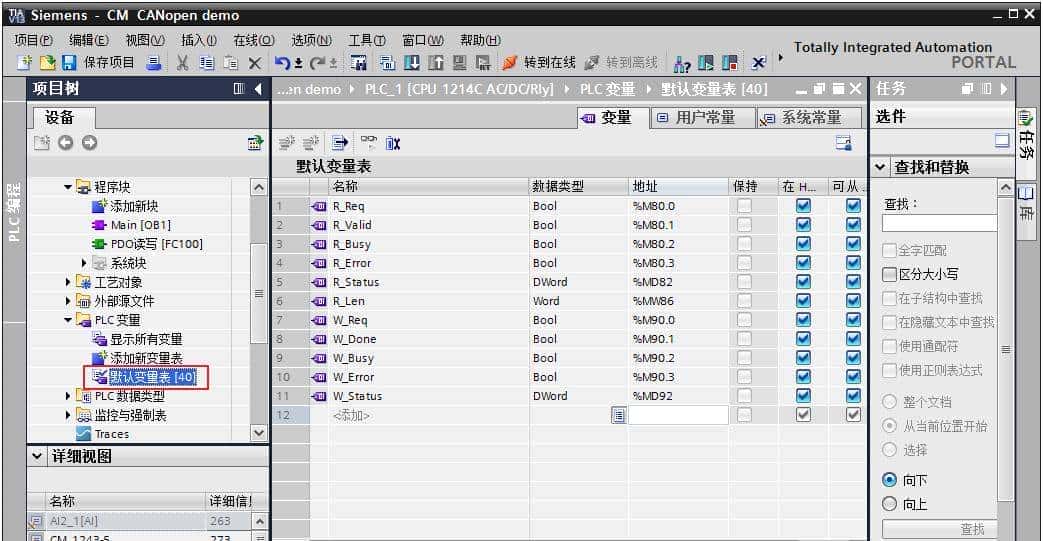Save the project with 保存项目
Screen dimensions: 1043x541
[98, 63]
